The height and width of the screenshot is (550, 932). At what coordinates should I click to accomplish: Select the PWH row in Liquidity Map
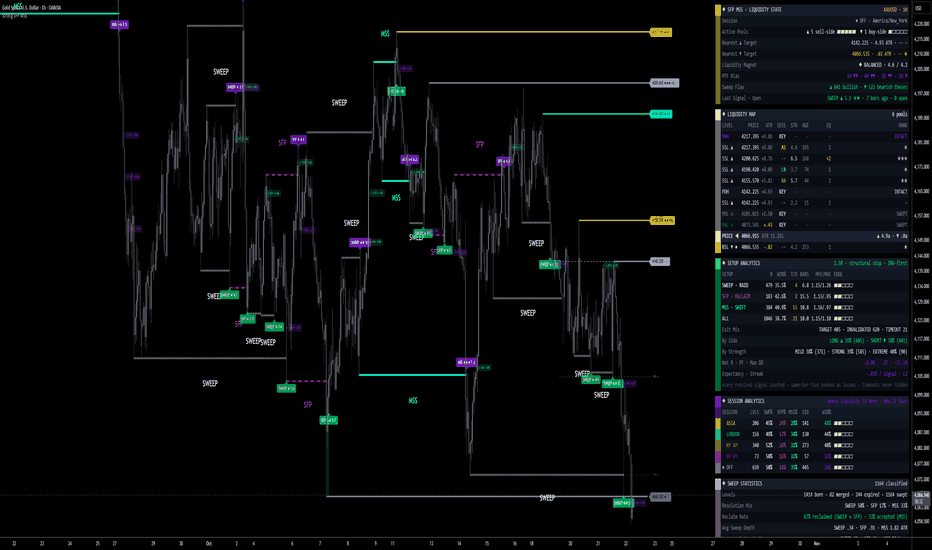[814, 136]
